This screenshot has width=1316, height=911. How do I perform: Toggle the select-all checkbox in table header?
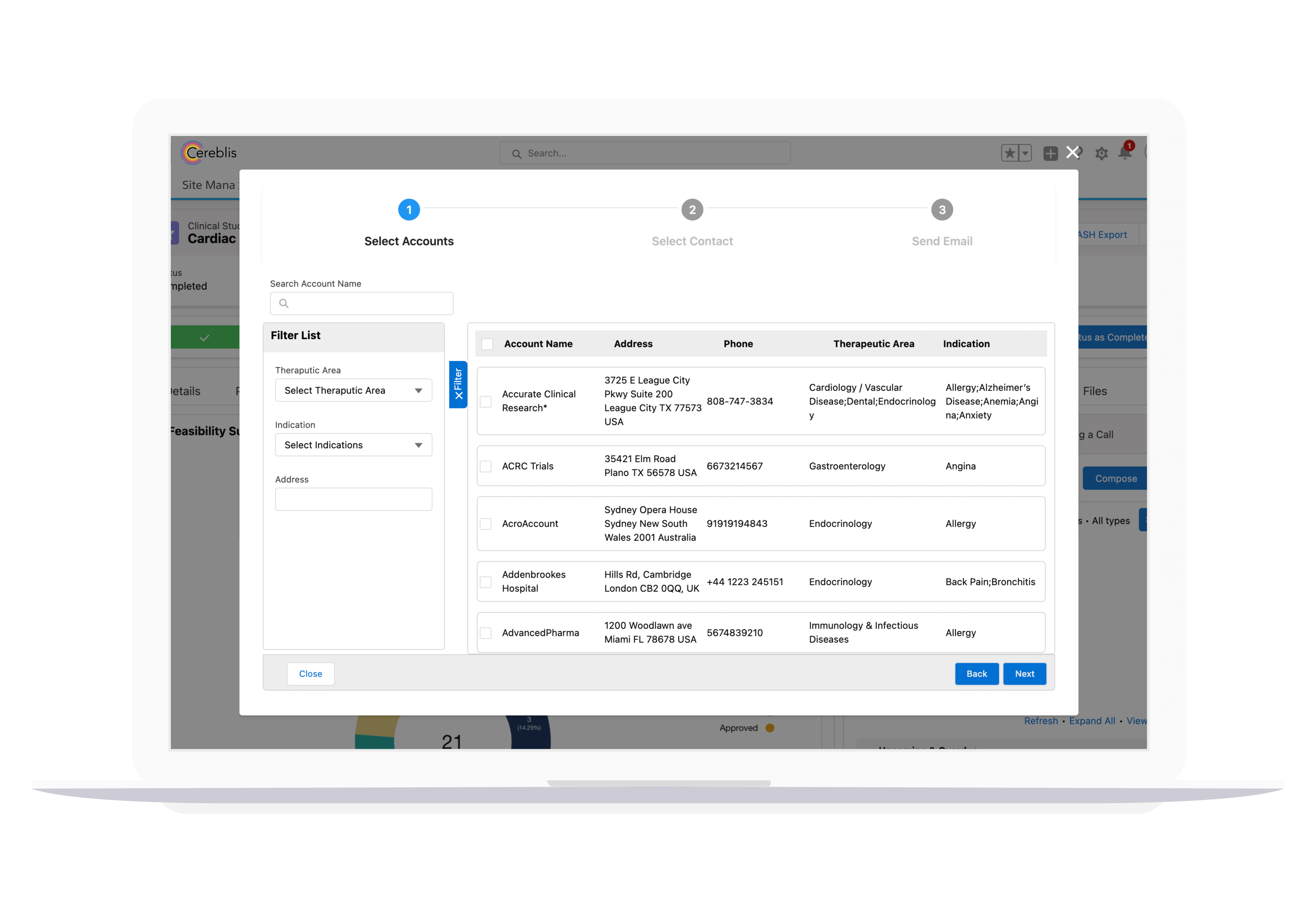tap(487, 344)
